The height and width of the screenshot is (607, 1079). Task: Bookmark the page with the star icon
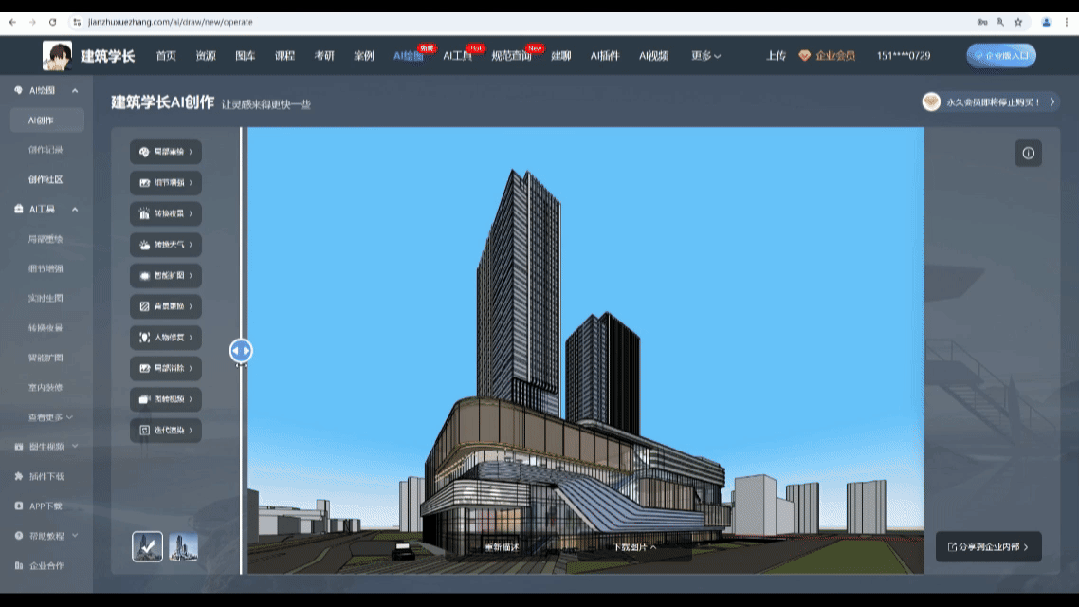coord(1018,22)
